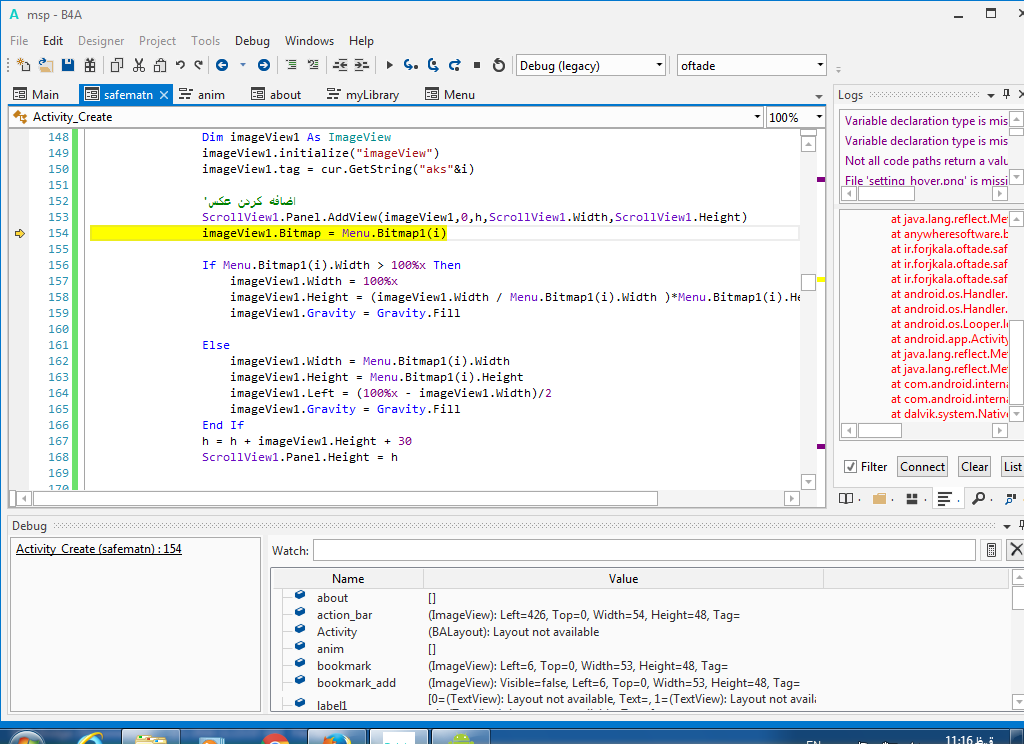Open the Activity_Create sub selector dropdown

tap(756, 117)
